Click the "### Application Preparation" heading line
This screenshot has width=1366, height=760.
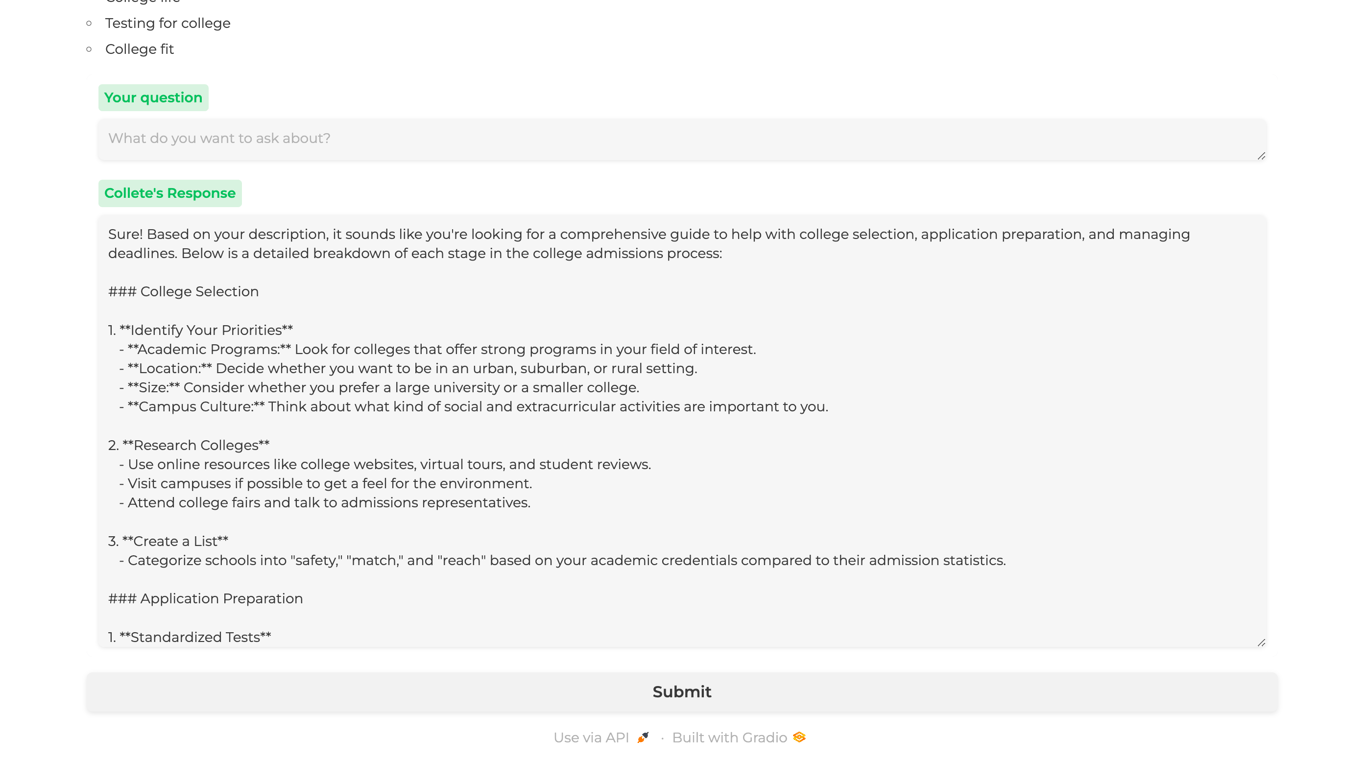tap(205, 599)
